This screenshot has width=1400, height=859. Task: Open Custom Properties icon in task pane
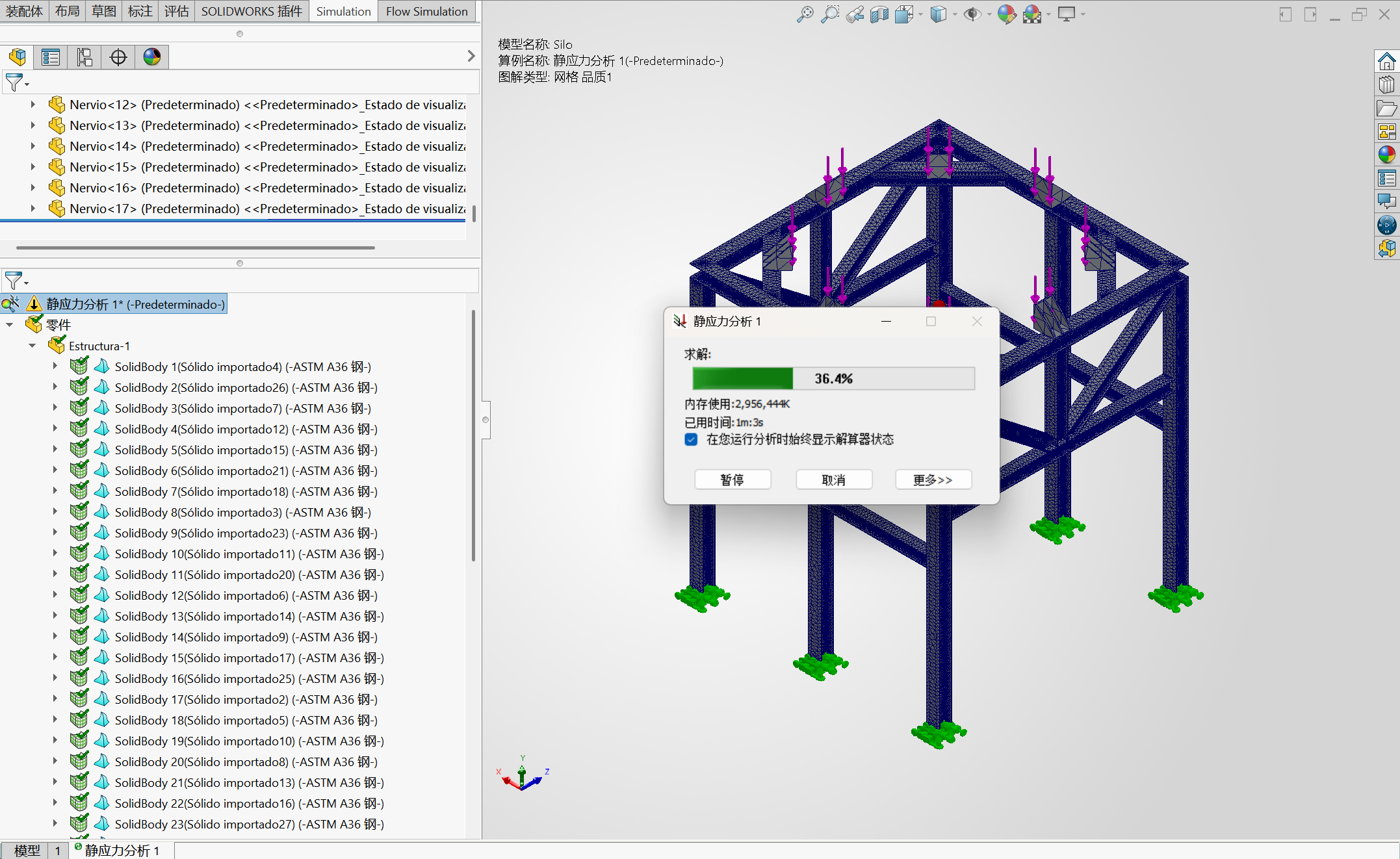click(1387, 178)
